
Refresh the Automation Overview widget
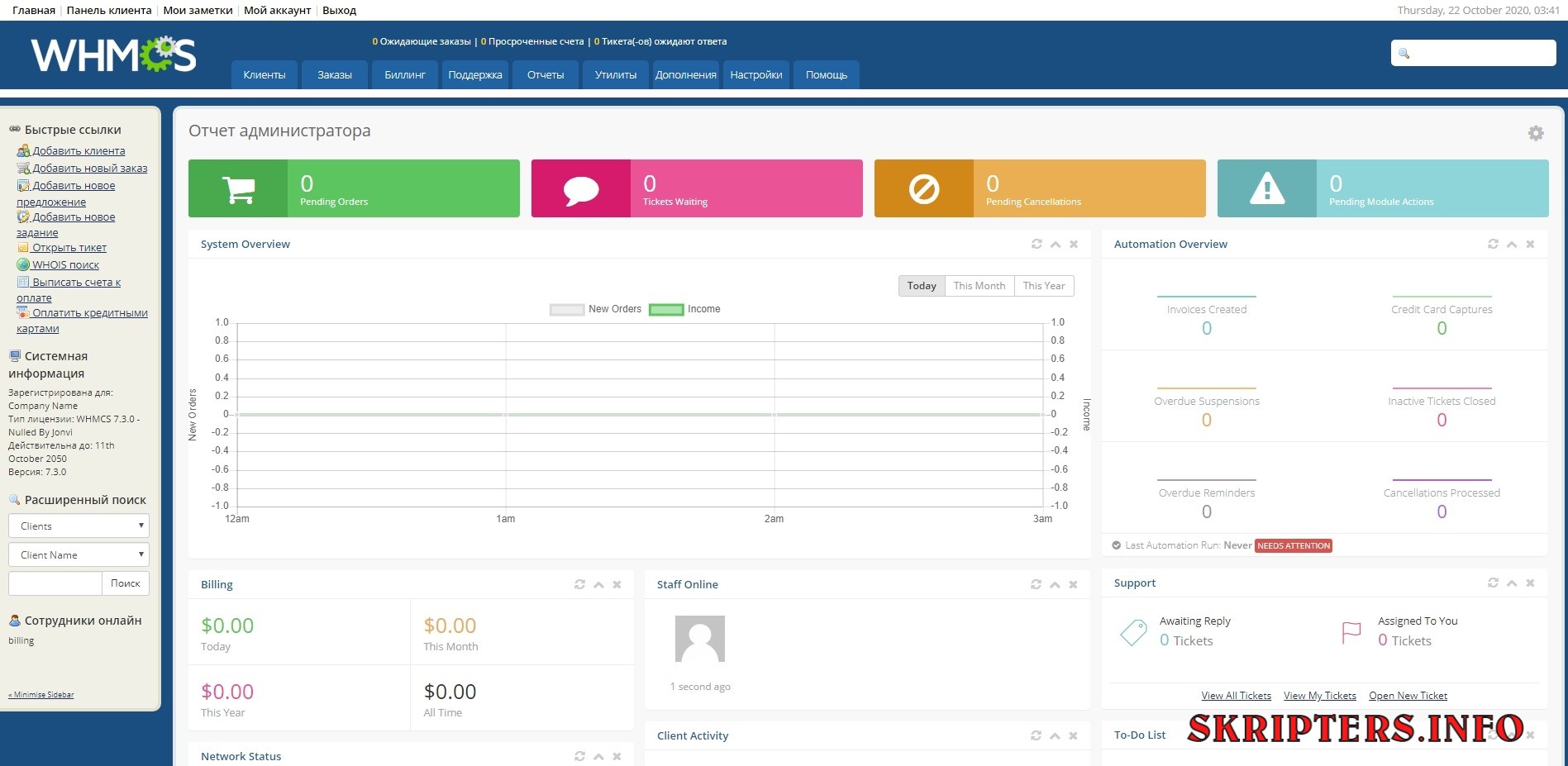[1493, 244]
